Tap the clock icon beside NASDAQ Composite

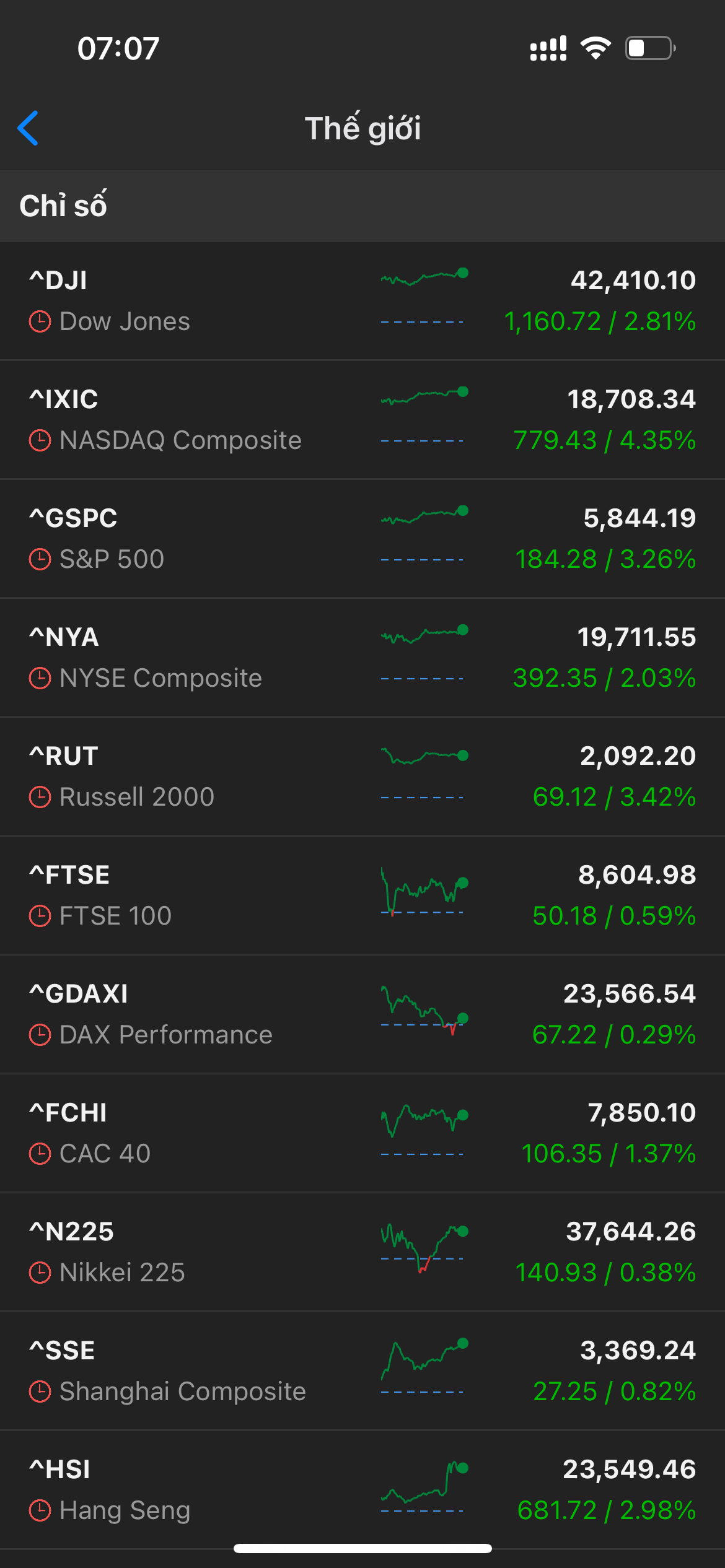(x=40, y=441)
